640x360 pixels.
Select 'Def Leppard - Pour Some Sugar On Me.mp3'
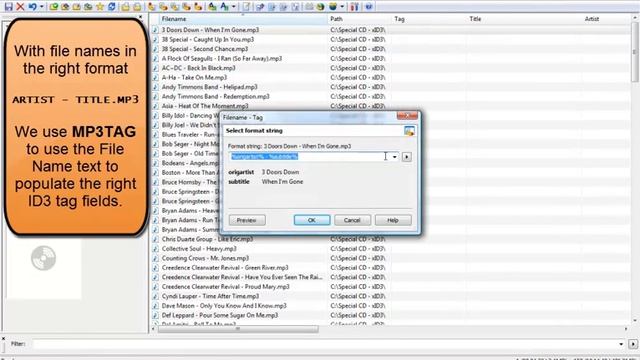[220, 315]
